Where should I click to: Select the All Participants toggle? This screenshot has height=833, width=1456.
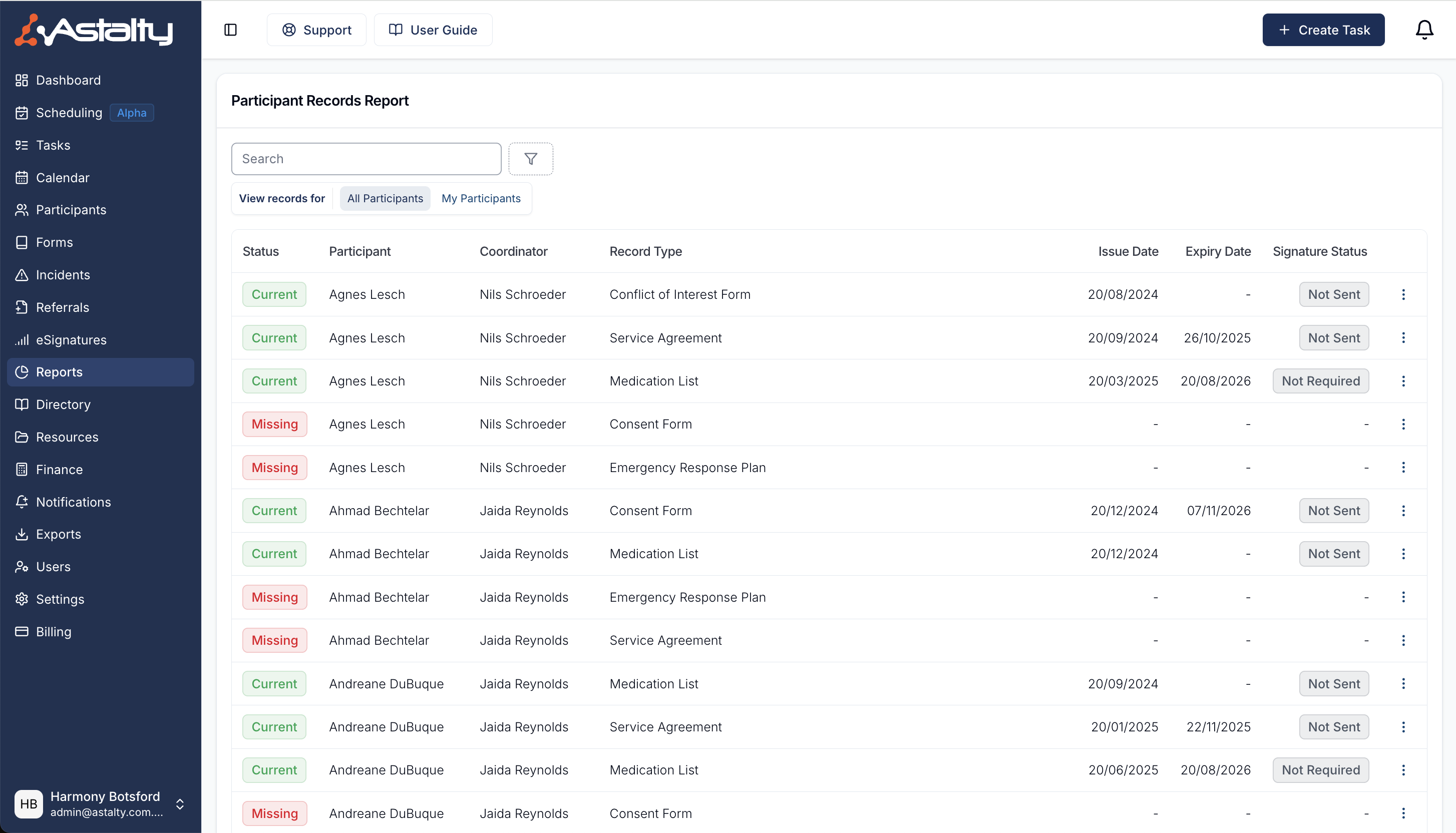click(x=385, y=199)
